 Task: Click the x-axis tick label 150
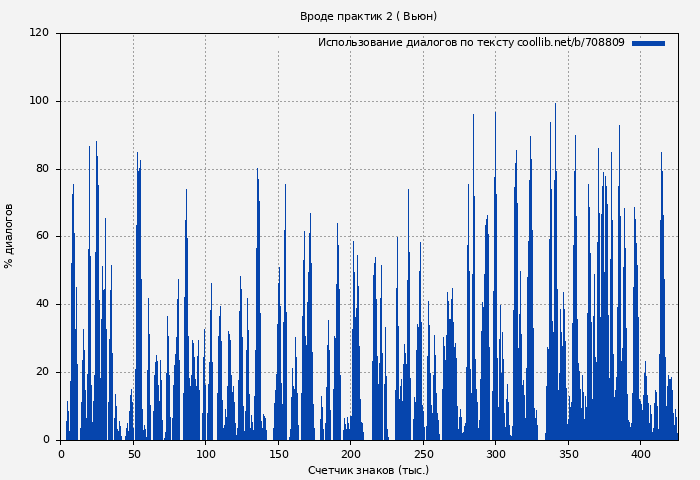tap(278, 454)
